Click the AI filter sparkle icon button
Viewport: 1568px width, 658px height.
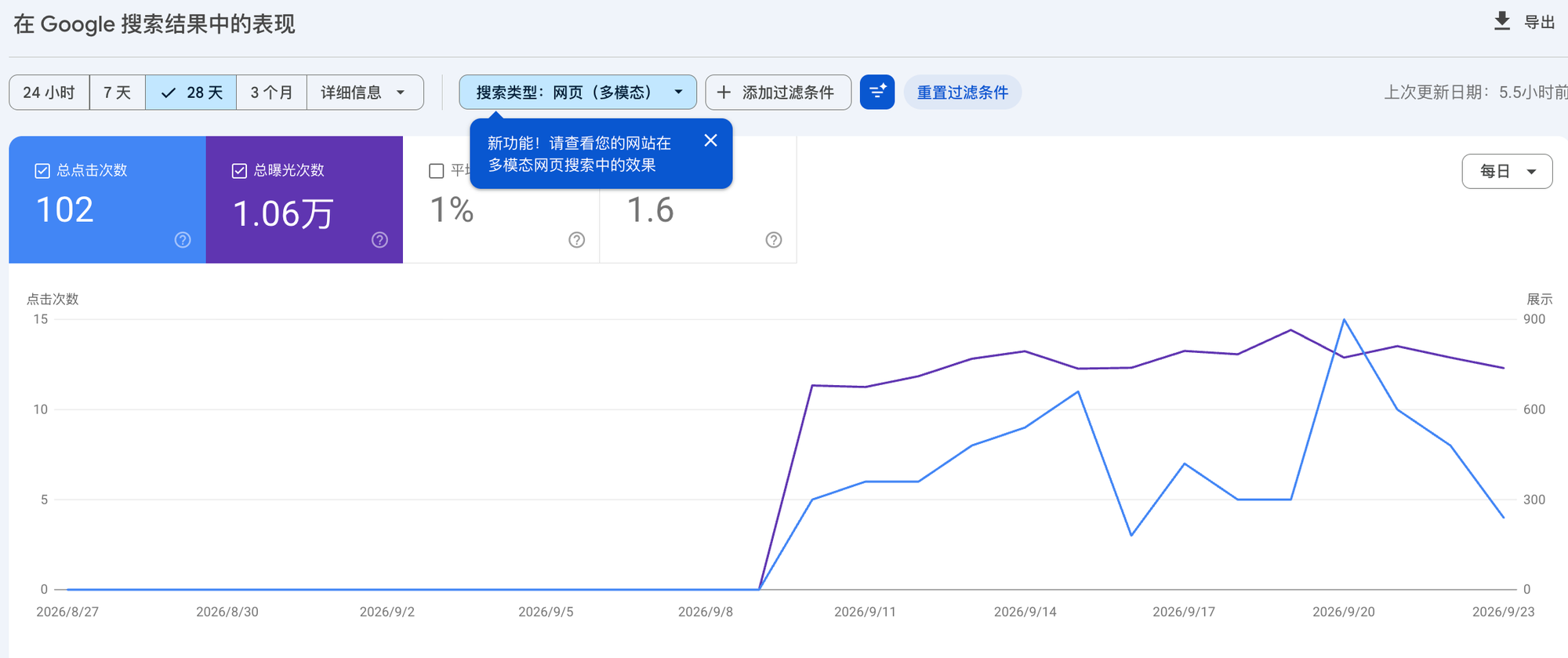pos(877,93)
